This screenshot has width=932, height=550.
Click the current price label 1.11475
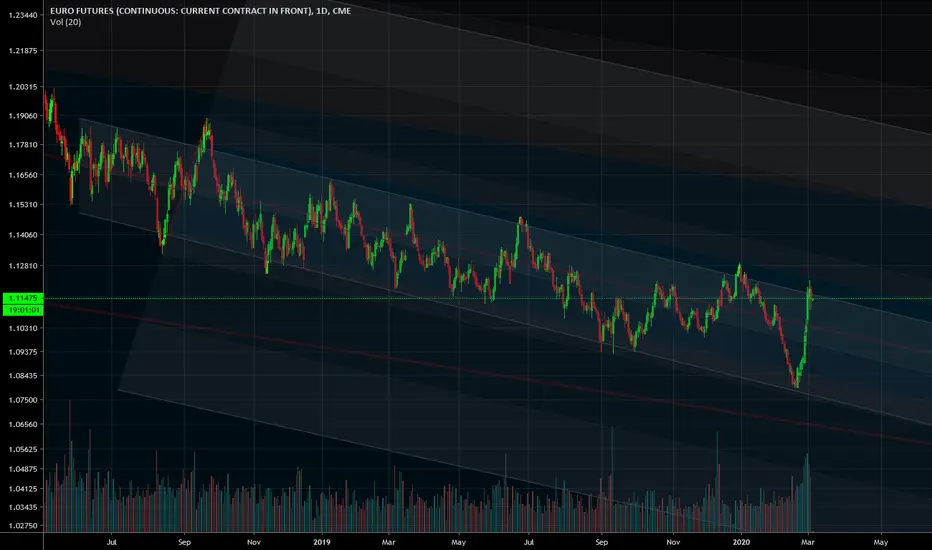click(23, 298)
